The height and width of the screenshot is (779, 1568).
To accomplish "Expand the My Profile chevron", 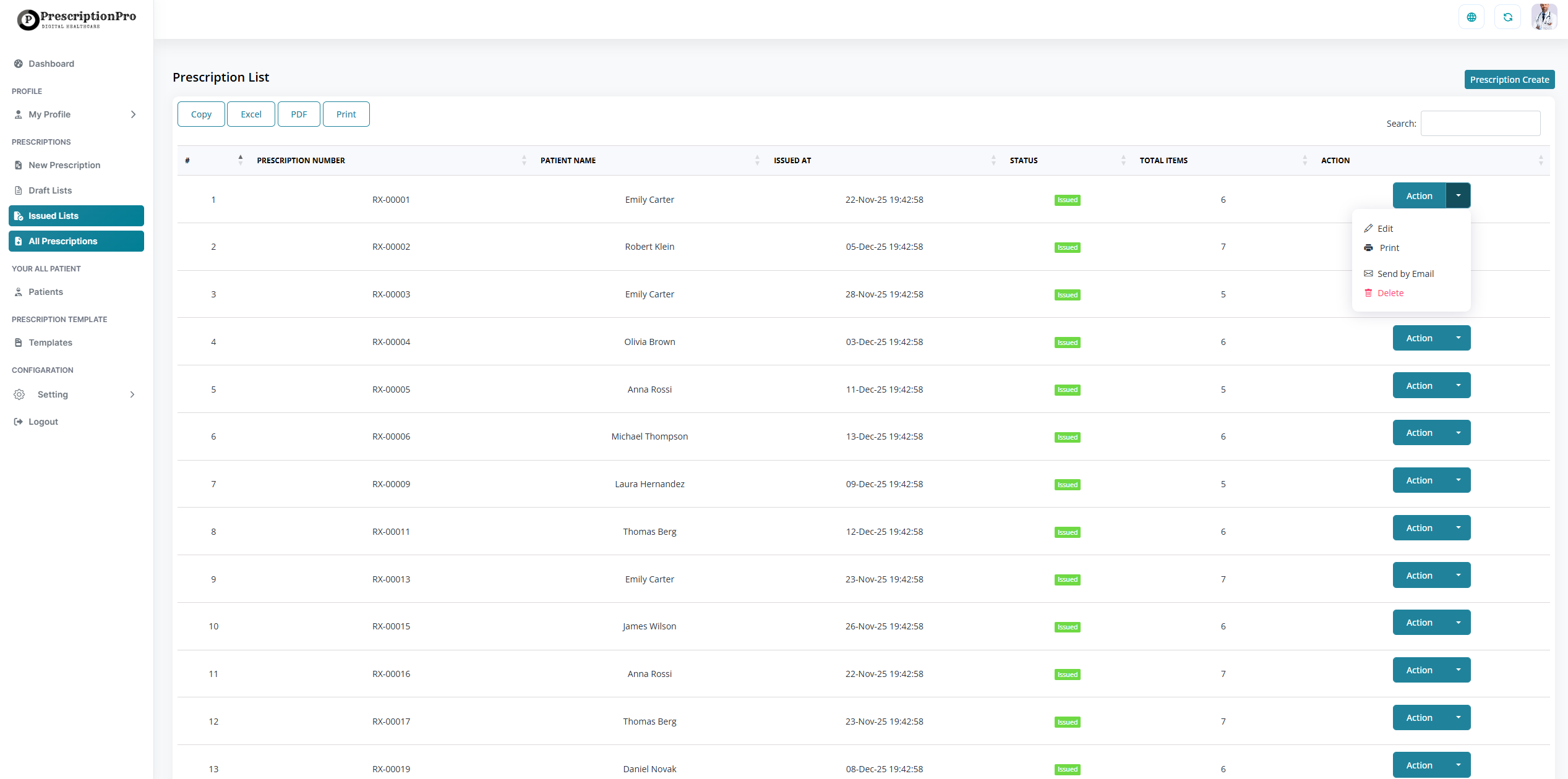I will click(x=133, y=114).
